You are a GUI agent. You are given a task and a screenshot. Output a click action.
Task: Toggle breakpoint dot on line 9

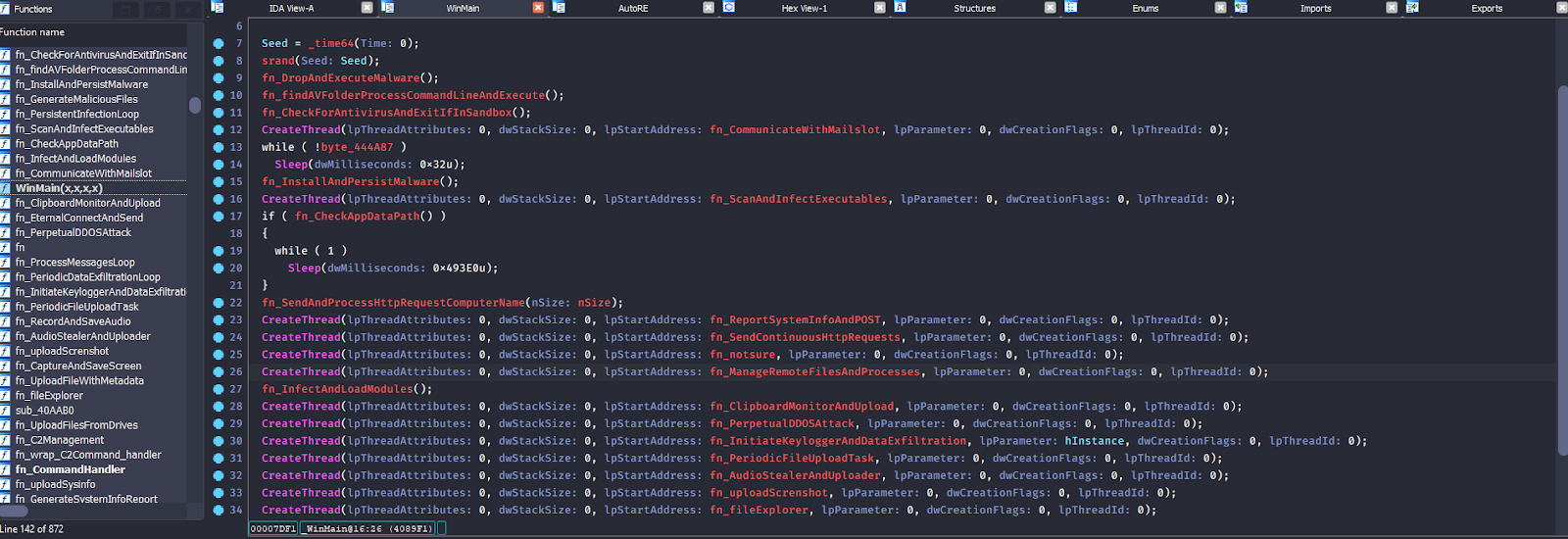(219, 78)
